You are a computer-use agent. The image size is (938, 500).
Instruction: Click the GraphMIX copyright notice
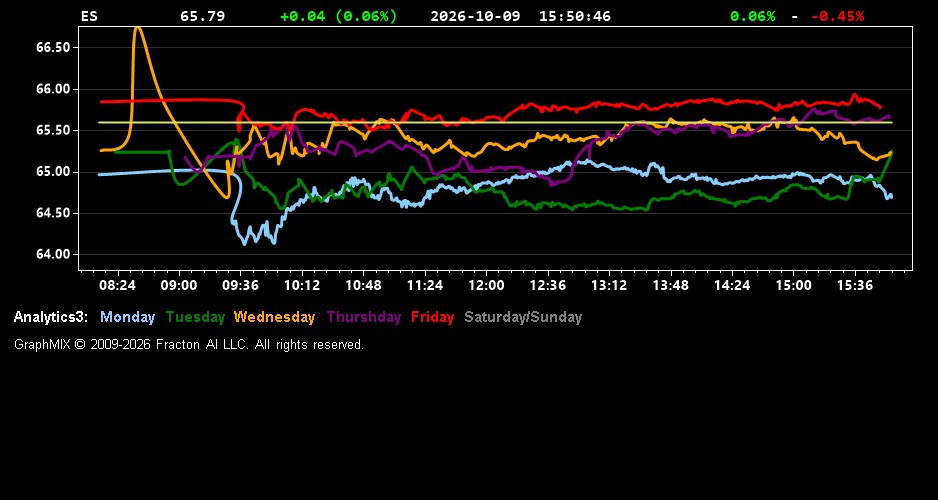click(189, 345)
